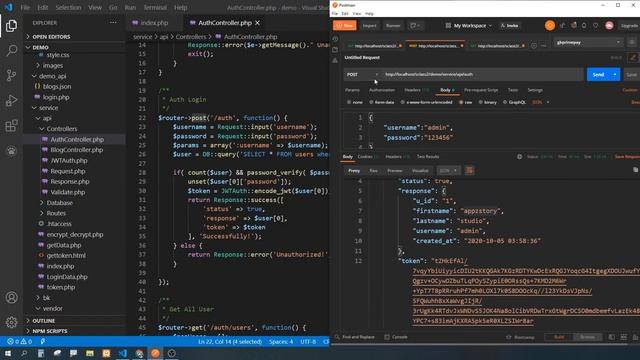Switch to the Browse view toggle in Postman

tap(587, 337)
